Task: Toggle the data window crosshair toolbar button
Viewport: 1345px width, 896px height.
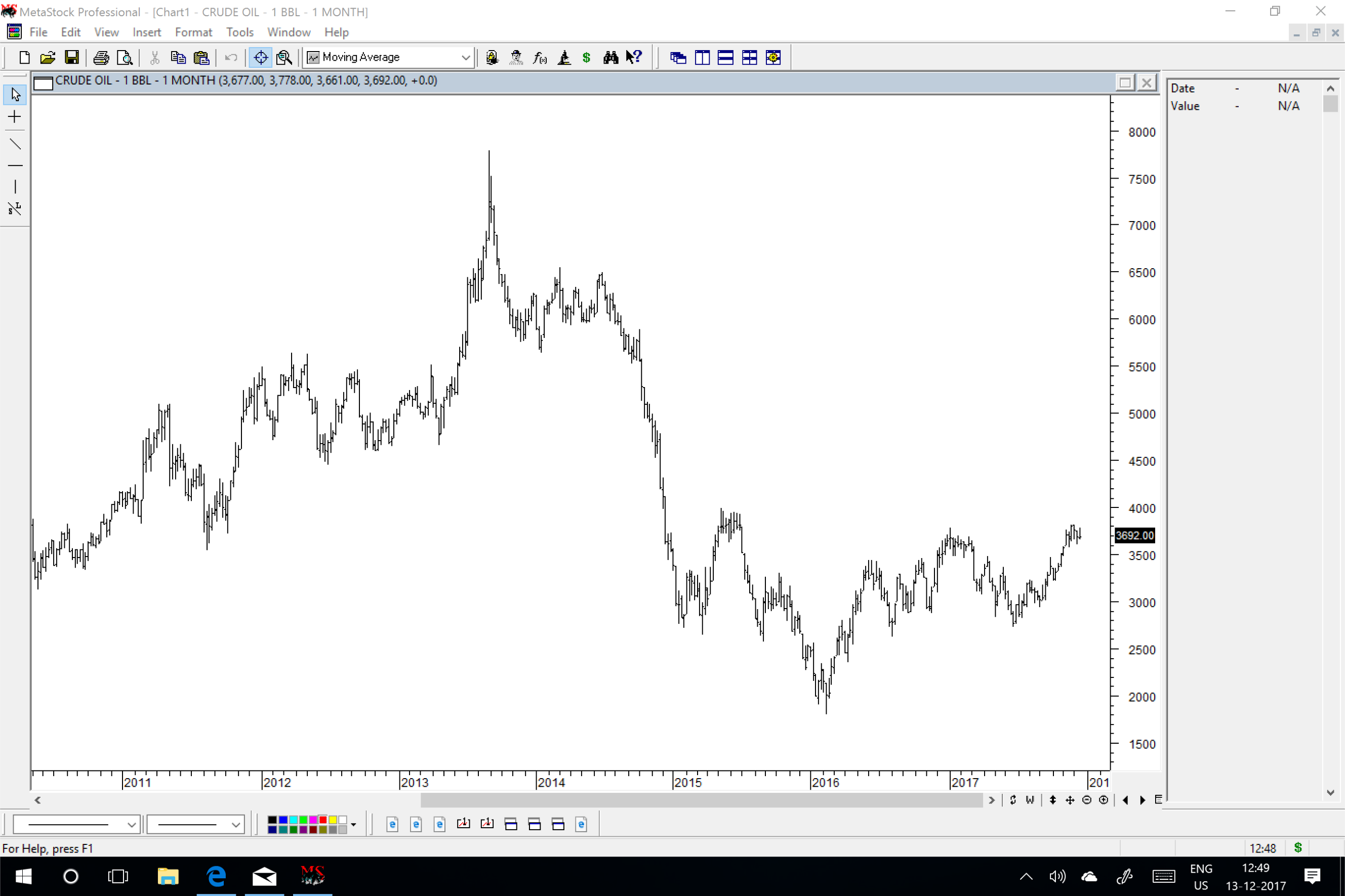Action: (261, 57)
